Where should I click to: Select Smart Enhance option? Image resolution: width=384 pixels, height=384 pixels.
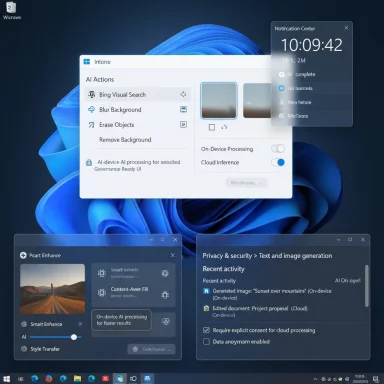tap(46, 324)
